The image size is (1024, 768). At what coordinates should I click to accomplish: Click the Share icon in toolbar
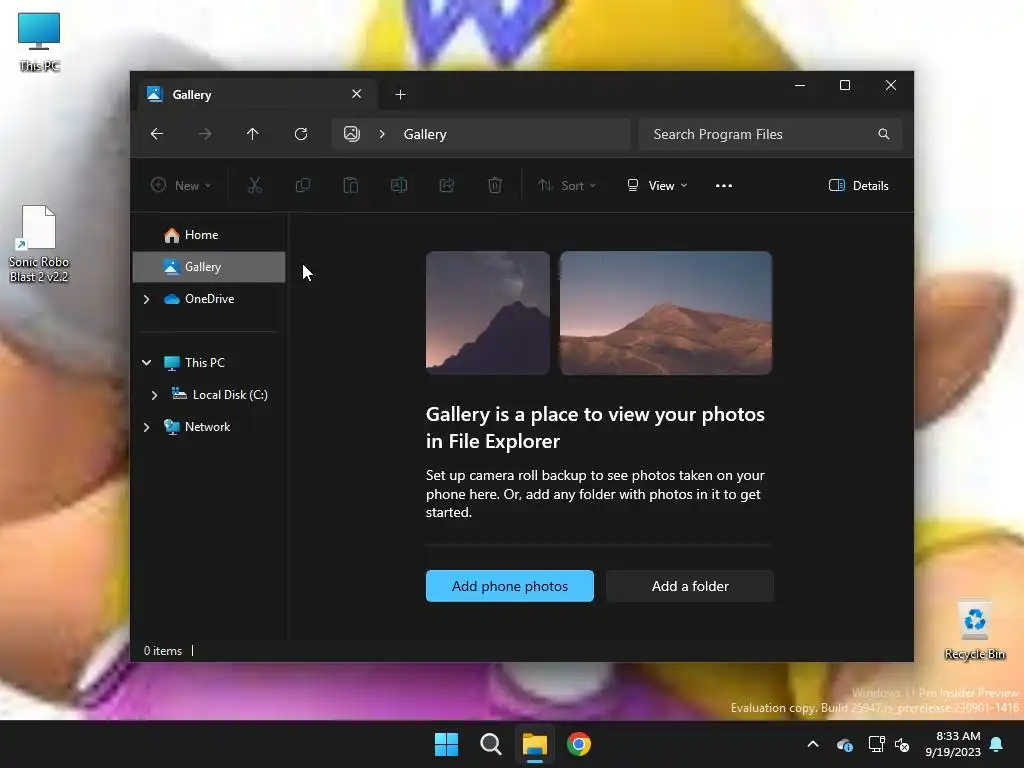pos(447,185)
